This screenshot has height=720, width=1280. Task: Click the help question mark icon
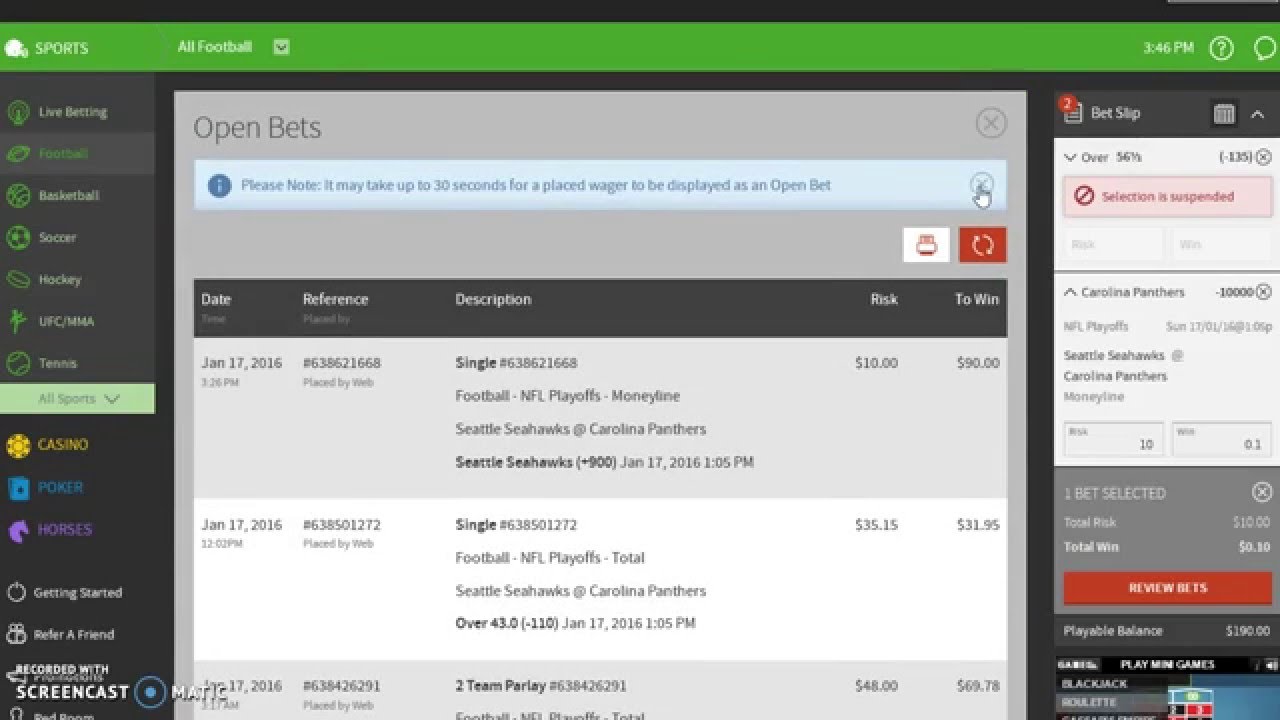click(1221, 48)
